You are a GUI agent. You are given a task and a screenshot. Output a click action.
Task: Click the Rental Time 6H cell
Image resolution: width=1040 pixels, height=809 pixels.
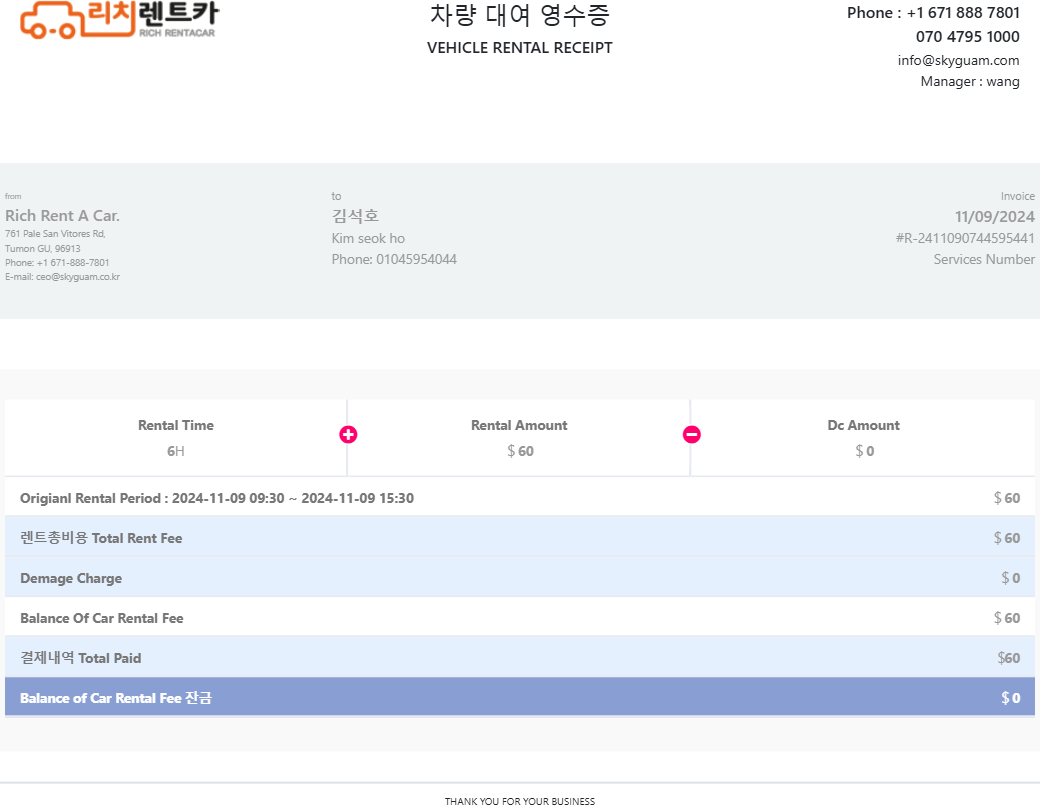[176, 438]
